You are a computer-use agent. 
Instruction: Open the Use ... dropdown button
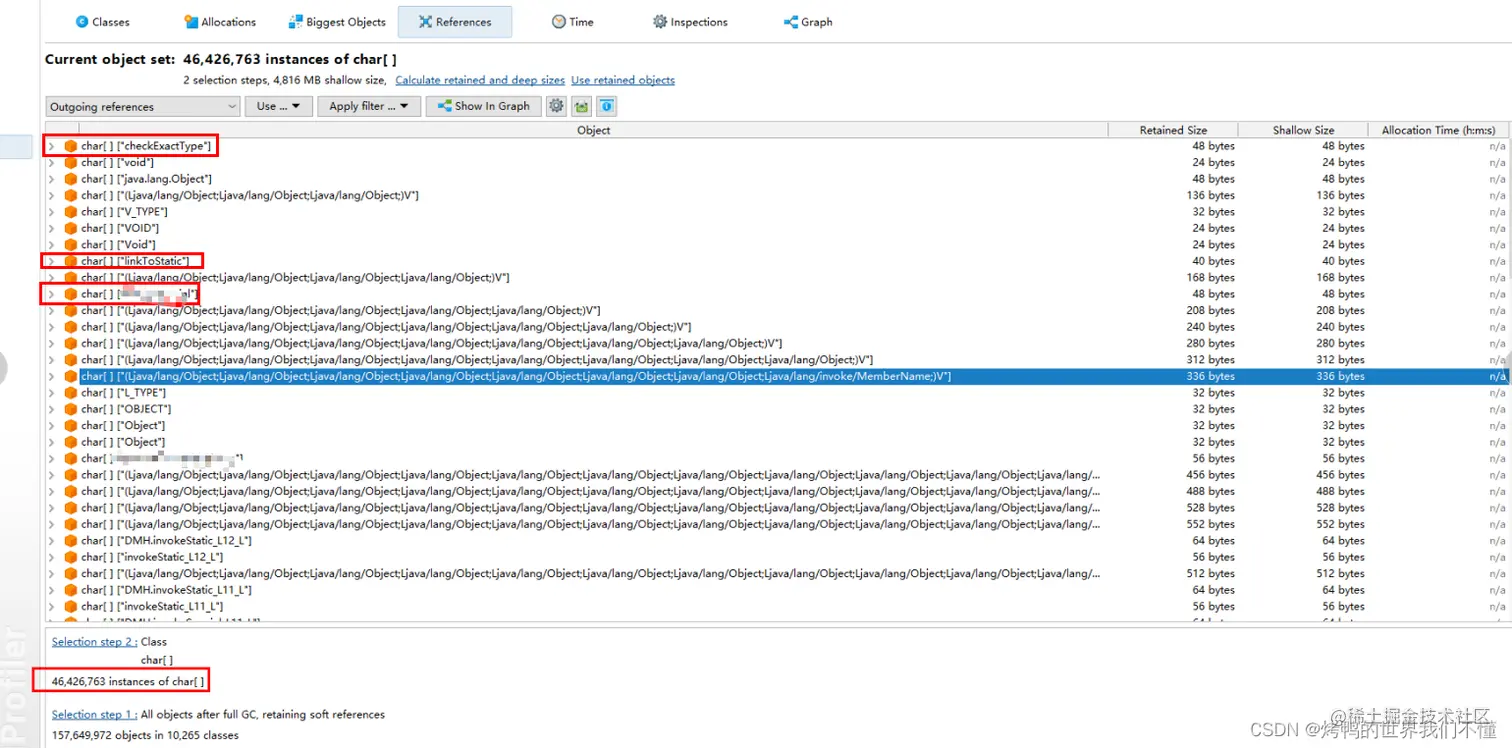click(279, 106)
